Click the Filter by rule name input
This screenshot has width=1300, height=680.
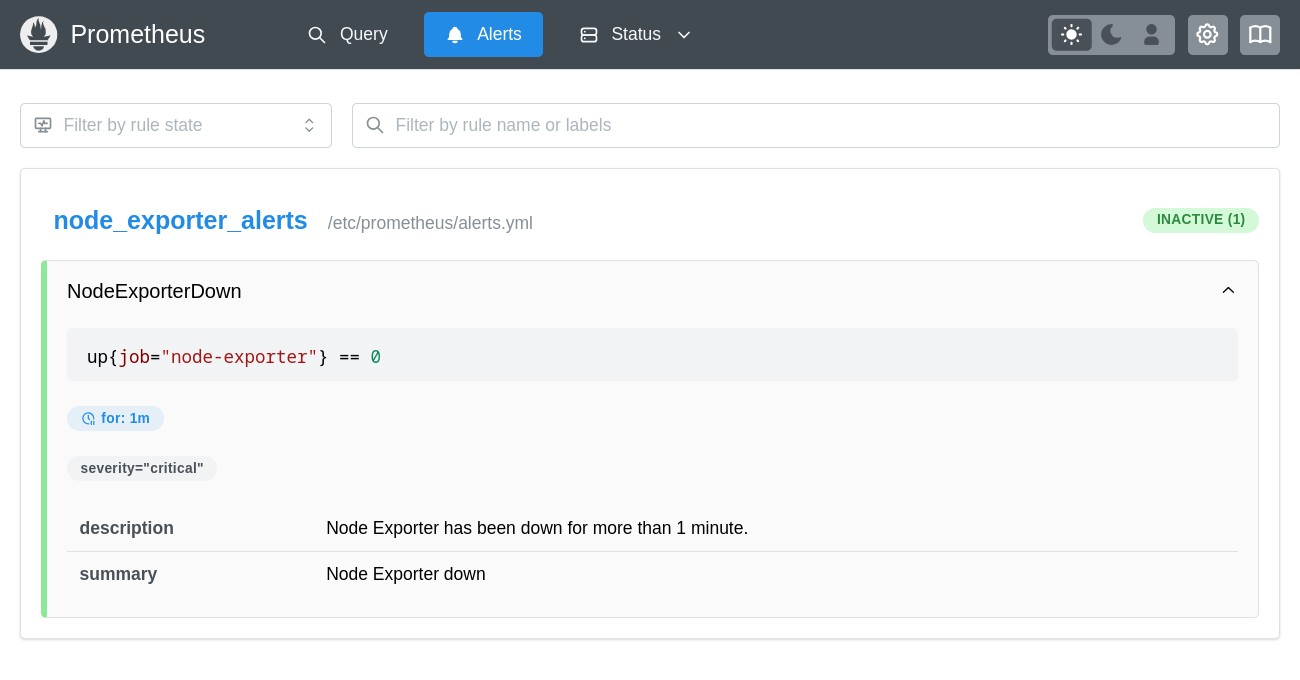(816, 125)
